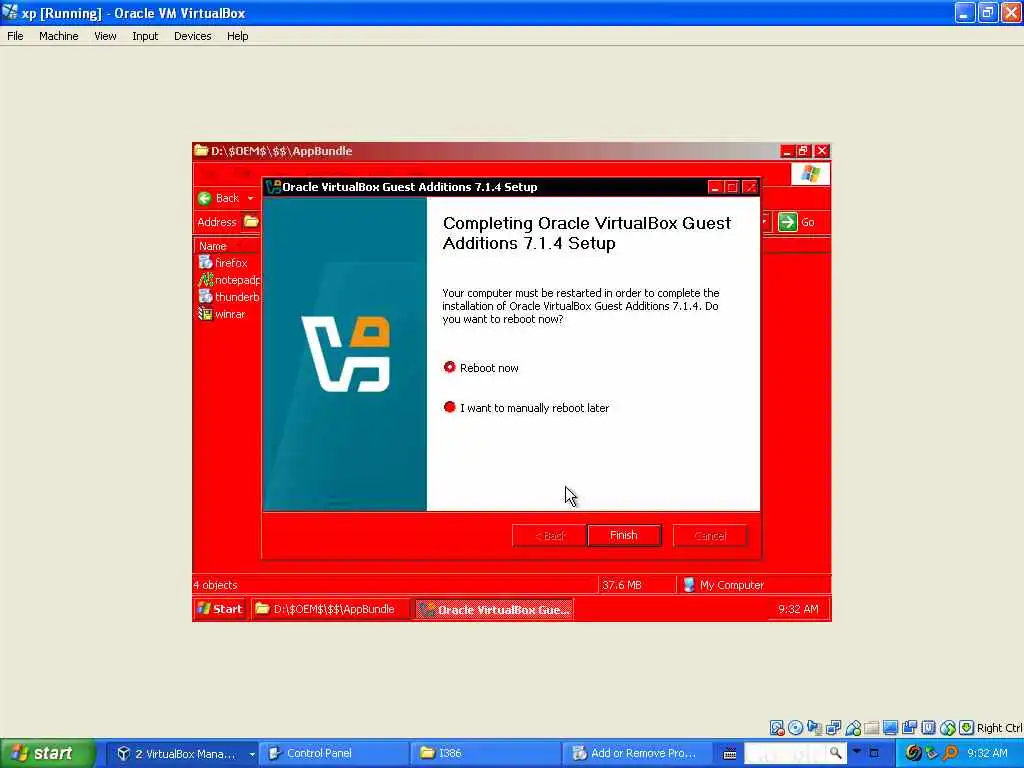Click the Cancel button in Setup wizard

(710, 536)
